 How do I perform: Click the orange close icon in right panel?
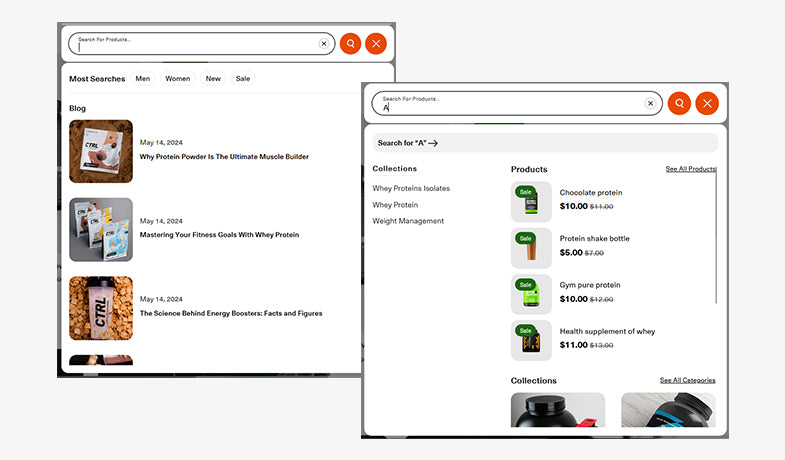click(707, 103)
